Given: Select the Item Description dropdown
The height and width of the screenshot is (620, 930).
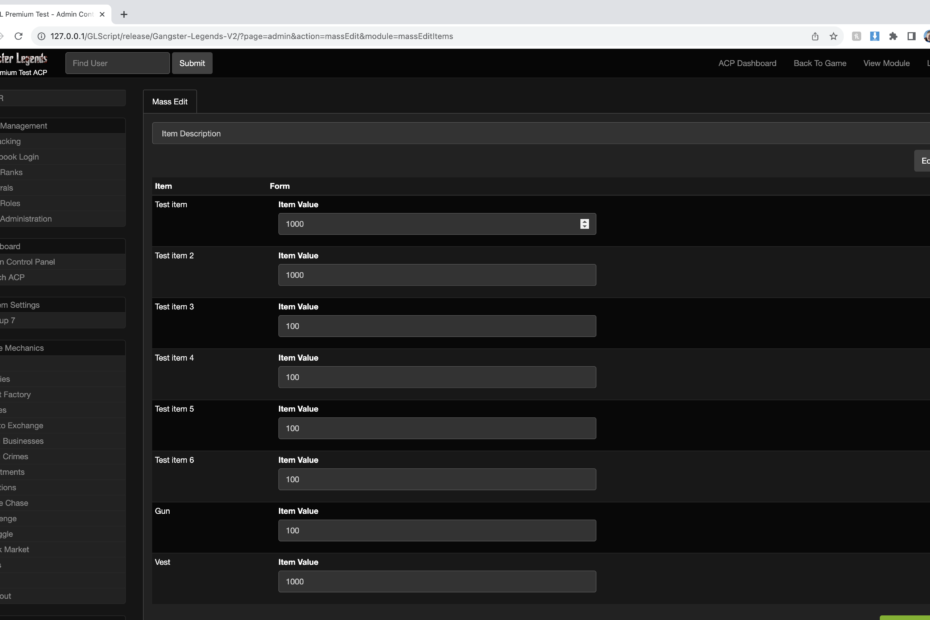Looking at the screenshot, I should point(541,133).
